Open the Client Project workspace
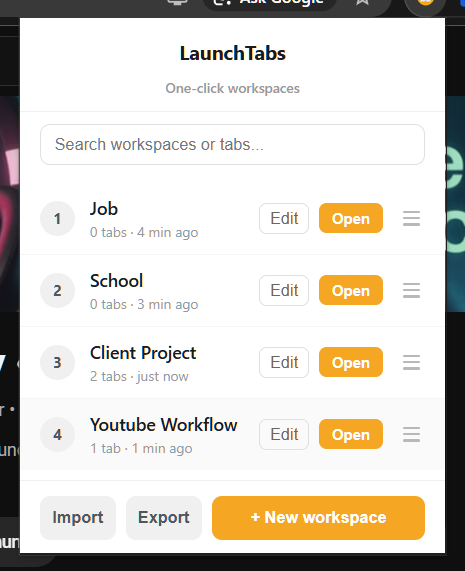 click(351, 362)
